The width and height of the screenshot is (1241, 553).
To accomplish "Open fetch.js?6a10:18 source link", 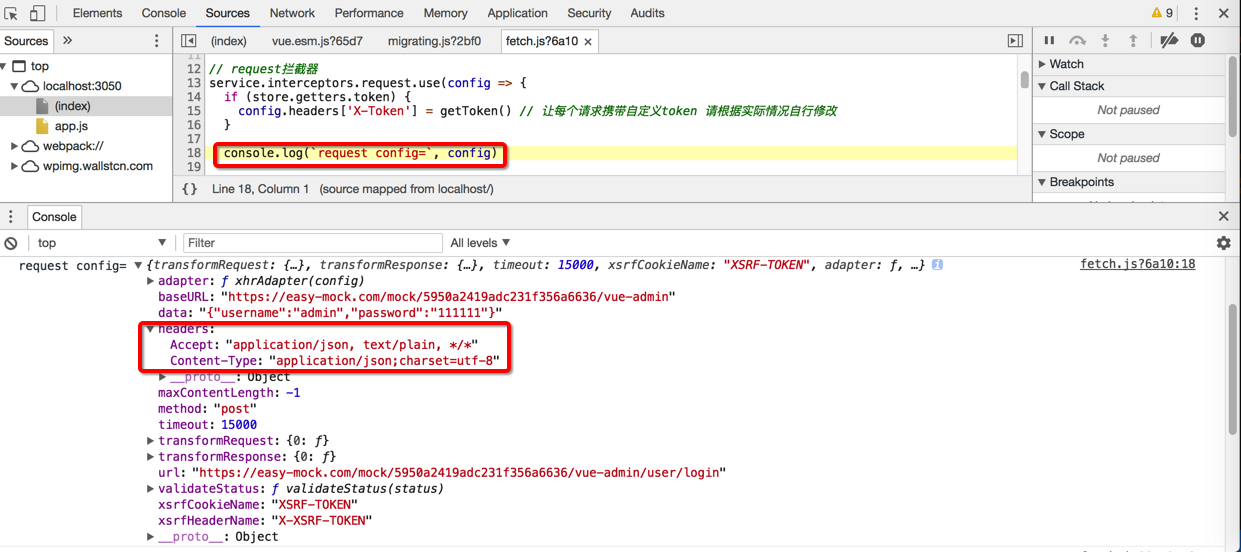I will [1137, 265].
